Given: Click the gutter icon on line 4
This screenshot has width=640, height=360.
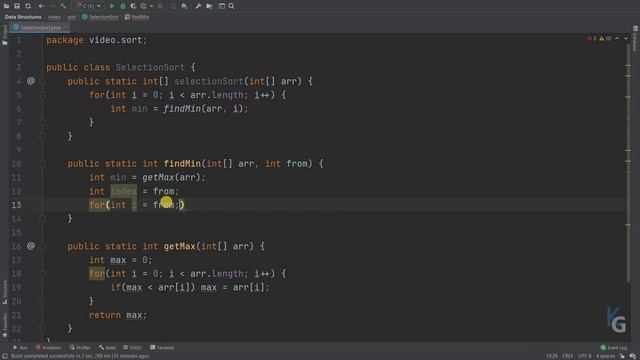Looking at the screenshot, I should pos(31,81).
